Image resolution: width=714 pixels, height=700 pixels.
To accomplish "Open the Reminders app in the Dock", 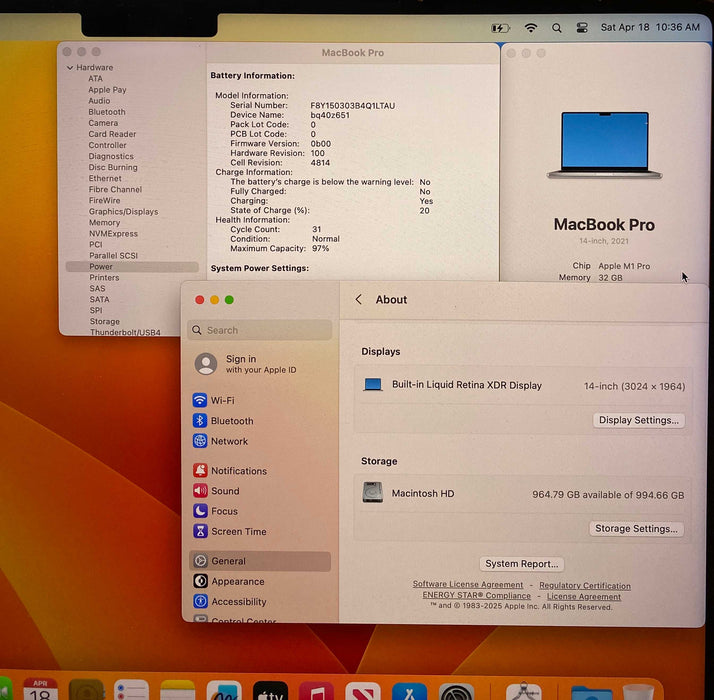I will tap(131, 690).
